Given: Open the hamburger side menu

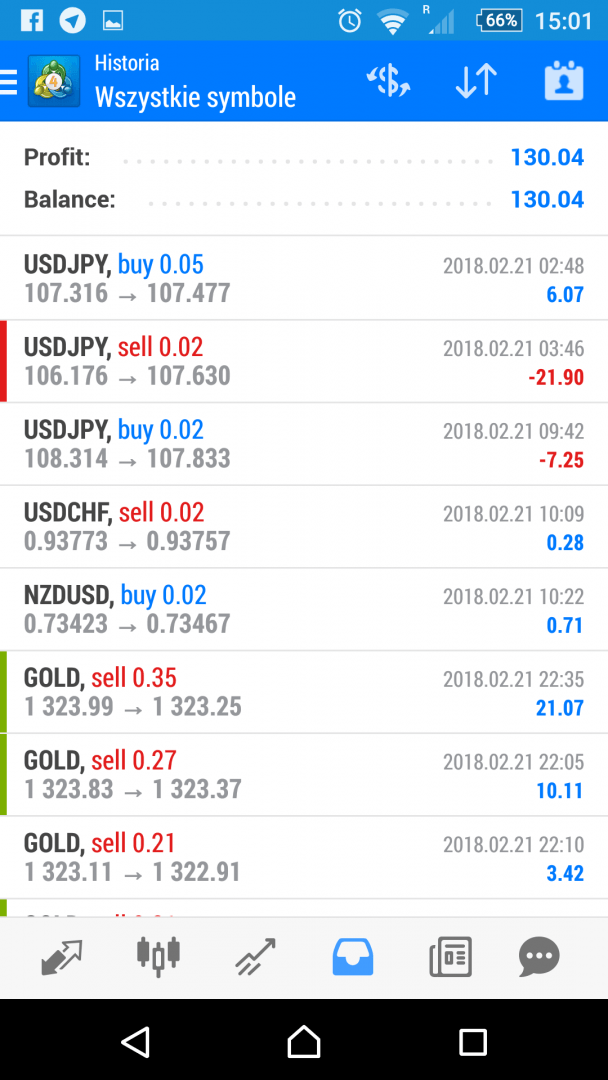Looking at the screenshot, I should [9, 81].
